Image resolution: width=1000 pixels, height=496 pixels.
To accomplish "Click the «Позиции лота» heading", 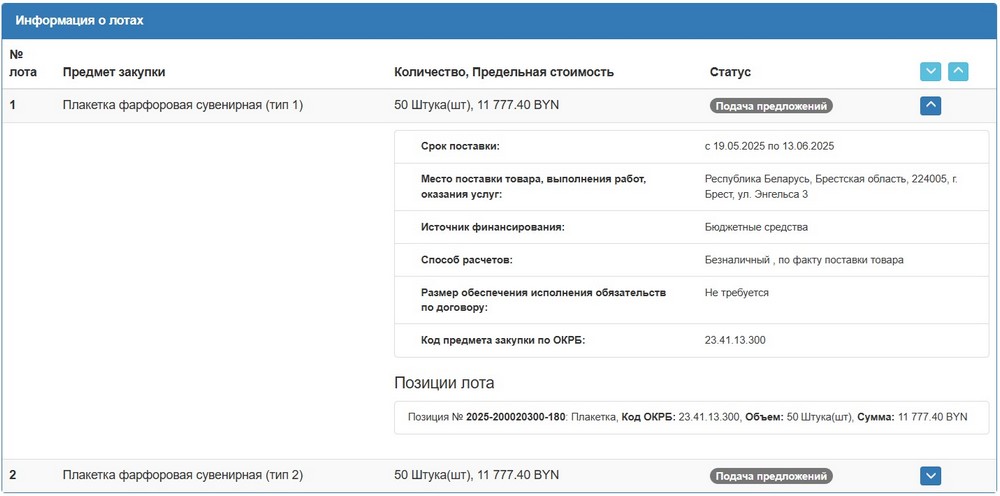I will coord(444,383).
